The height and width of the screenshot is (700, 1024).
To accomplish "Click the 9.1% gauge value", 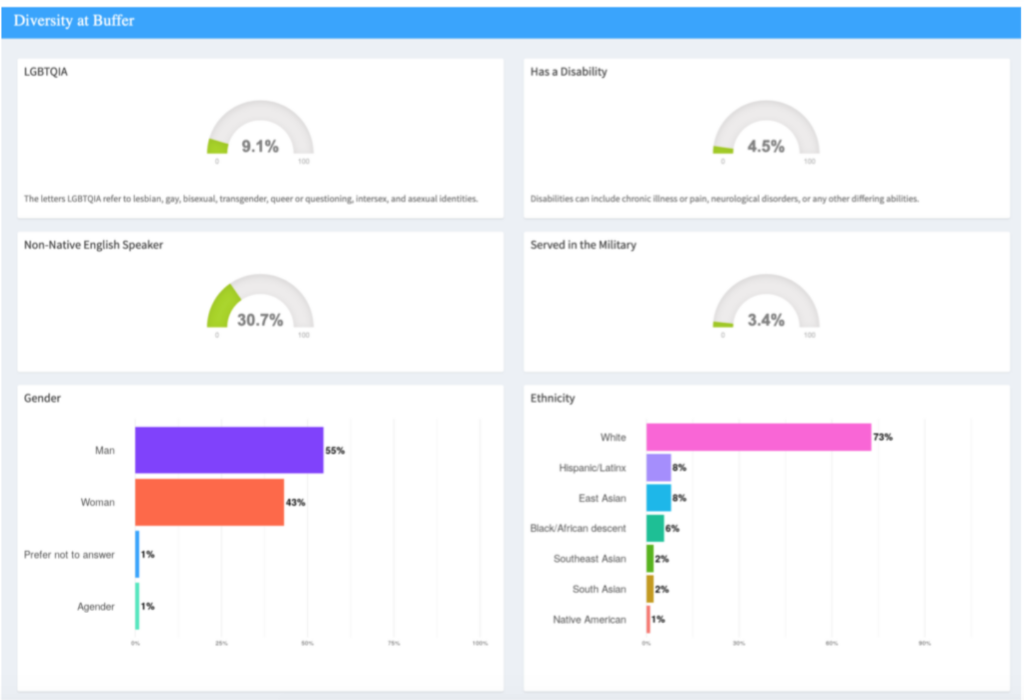I will coord(260,146).
